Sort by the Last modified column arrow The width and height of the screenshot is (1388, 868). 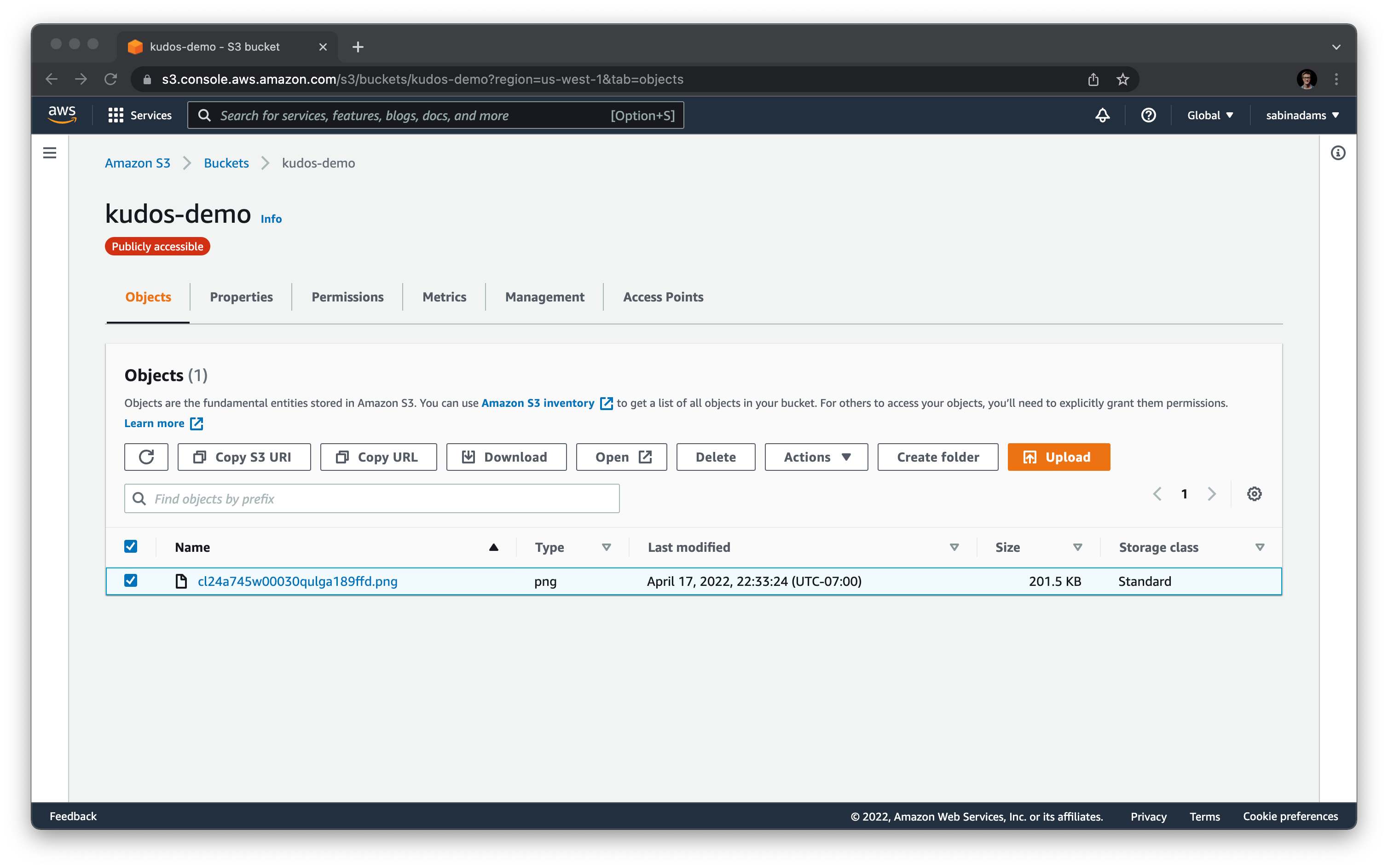tap(954, 547)
